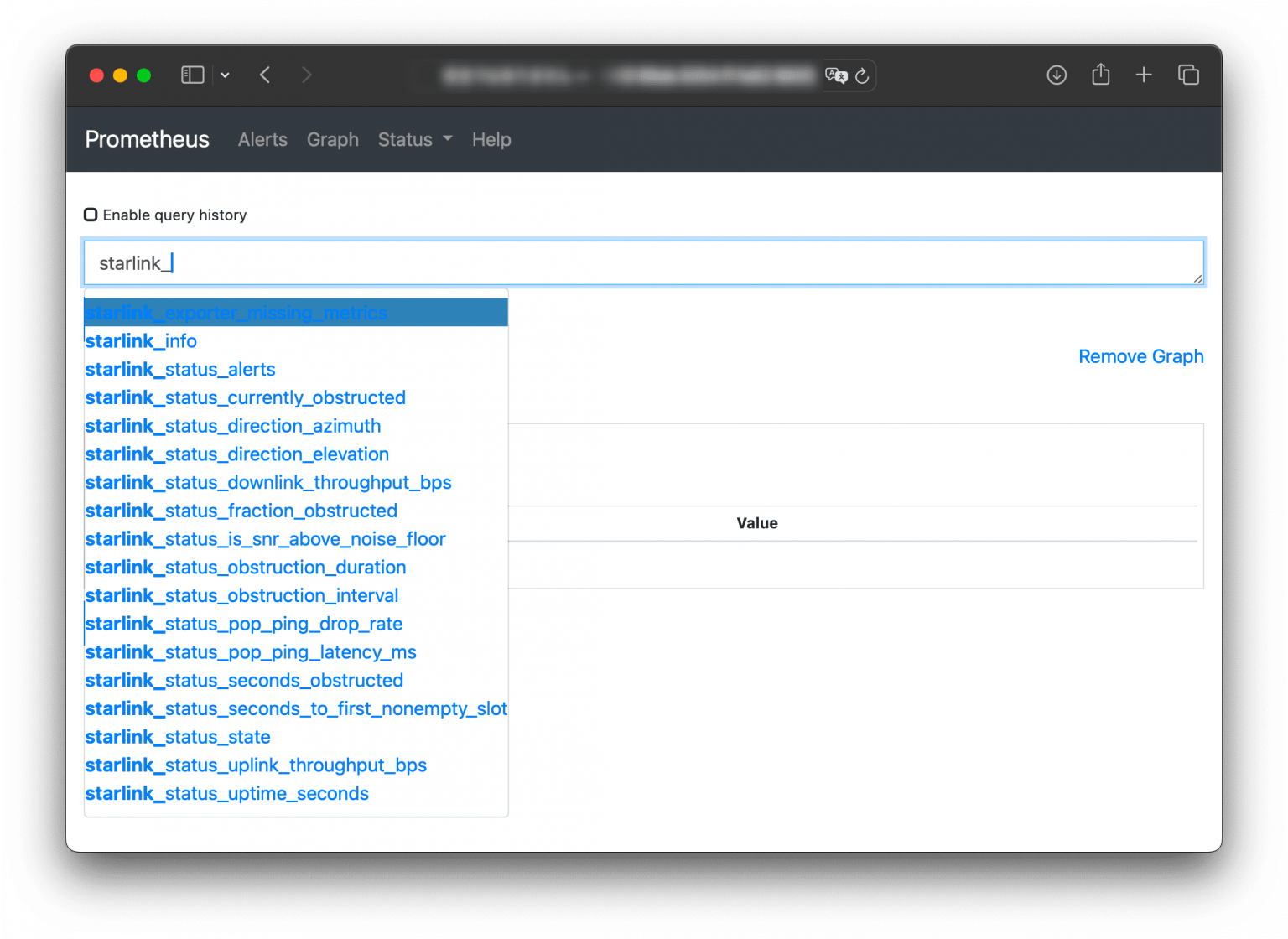This screenshot has width=1288, height=939.
Task: Click the Downloads arrow icon
Action: click(x=1057, y=75)
